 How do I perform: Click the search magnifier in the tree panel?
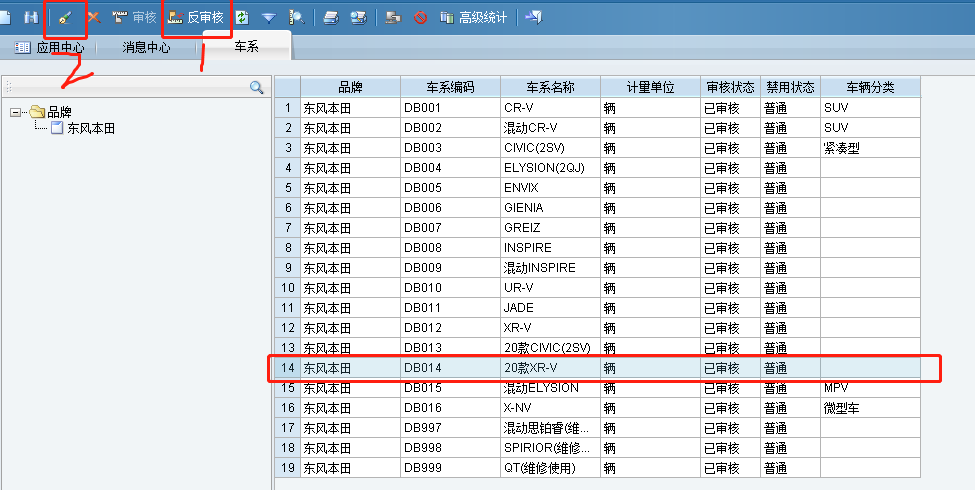point(257,88)
